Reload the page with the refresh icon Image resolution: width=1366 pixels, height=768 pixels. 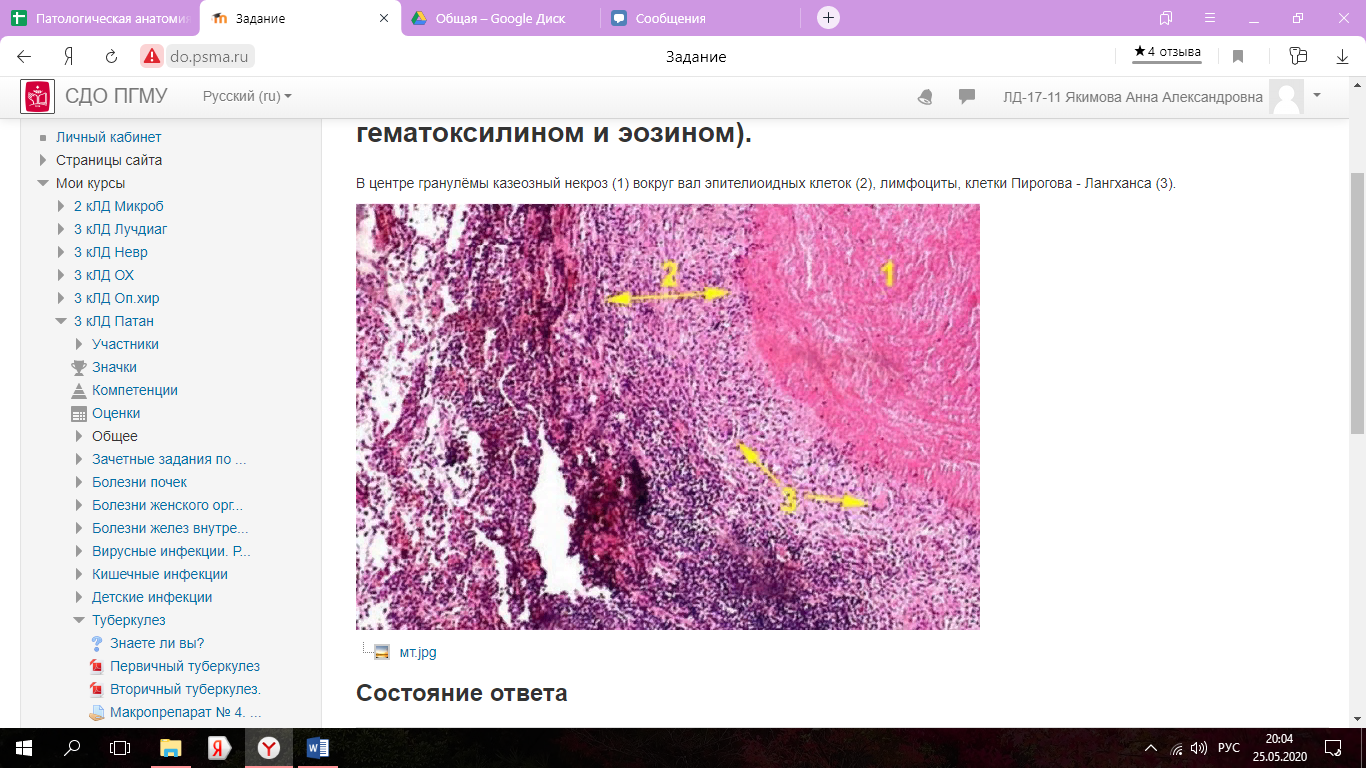(112, 57)
